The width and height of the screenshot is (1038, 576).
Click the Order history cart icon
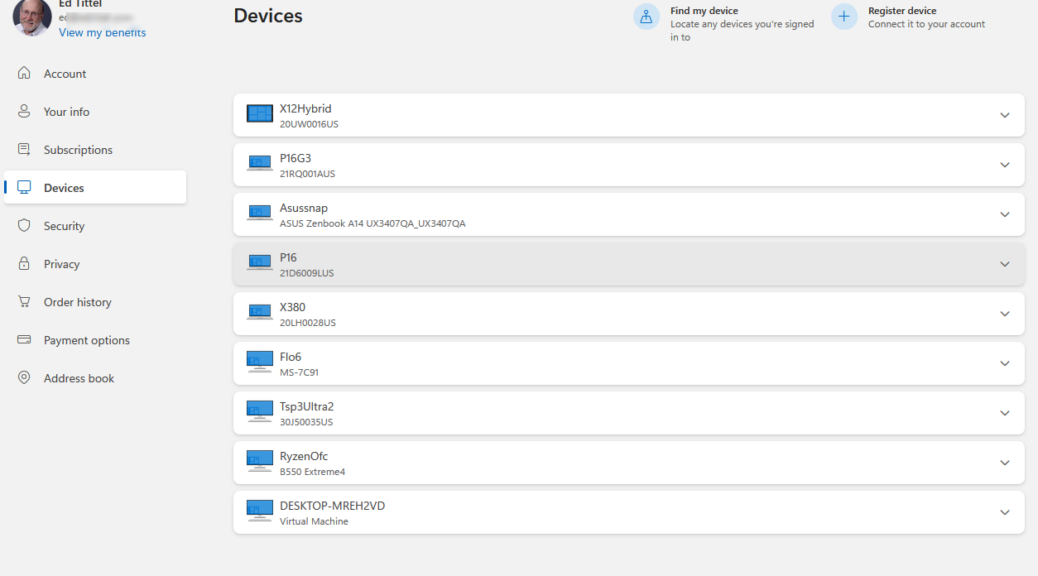point(24,301)
